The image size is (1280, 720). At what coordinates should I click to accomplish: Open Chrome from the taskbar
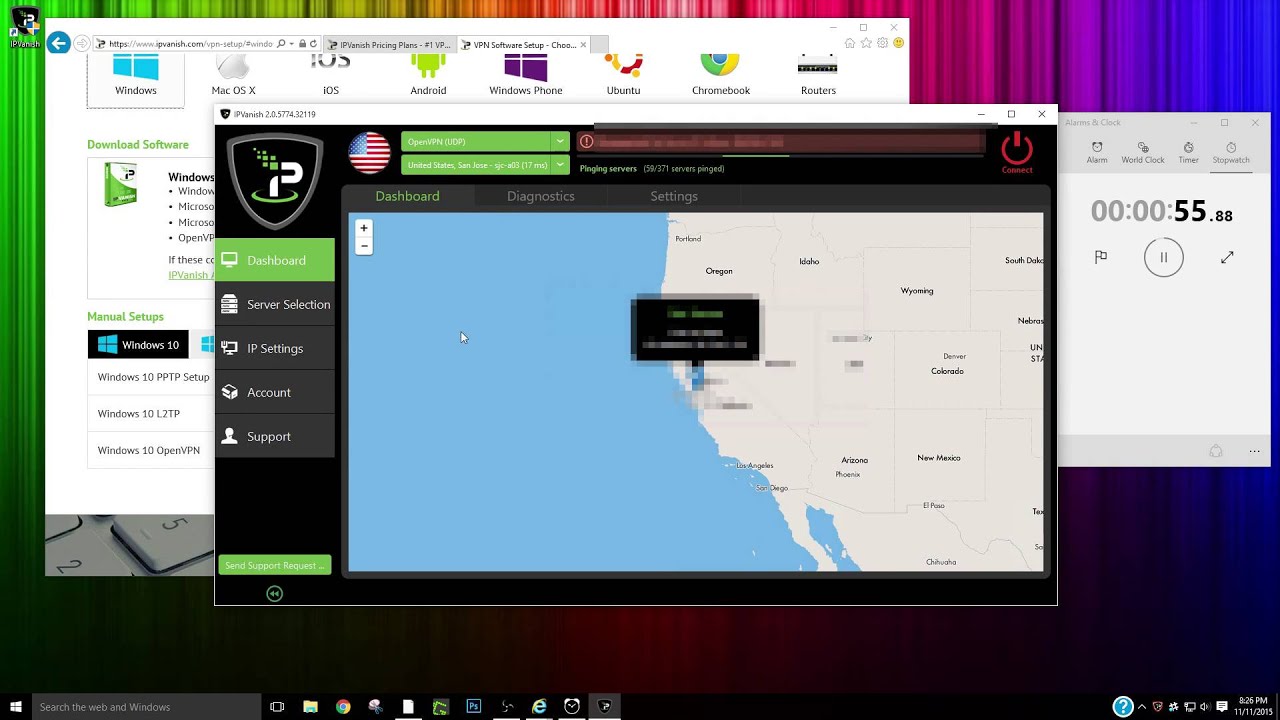point(343,707)
